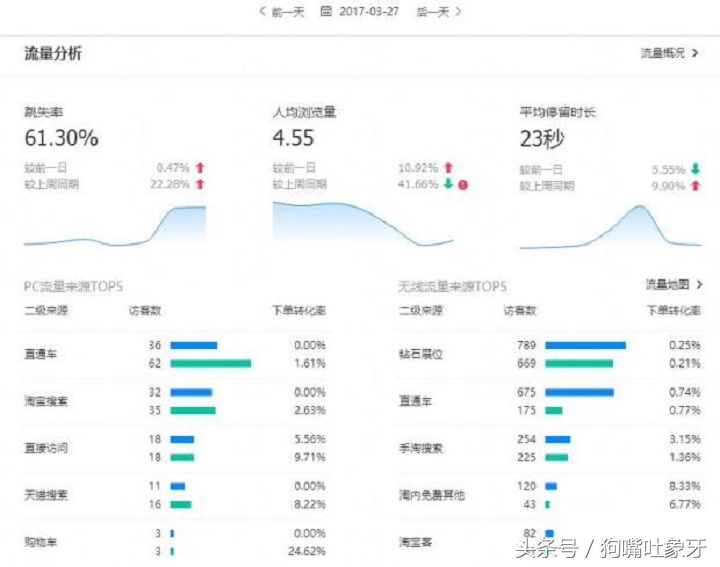Click 9.71% conversion rate for 直接访问

(x=310, y=457)
